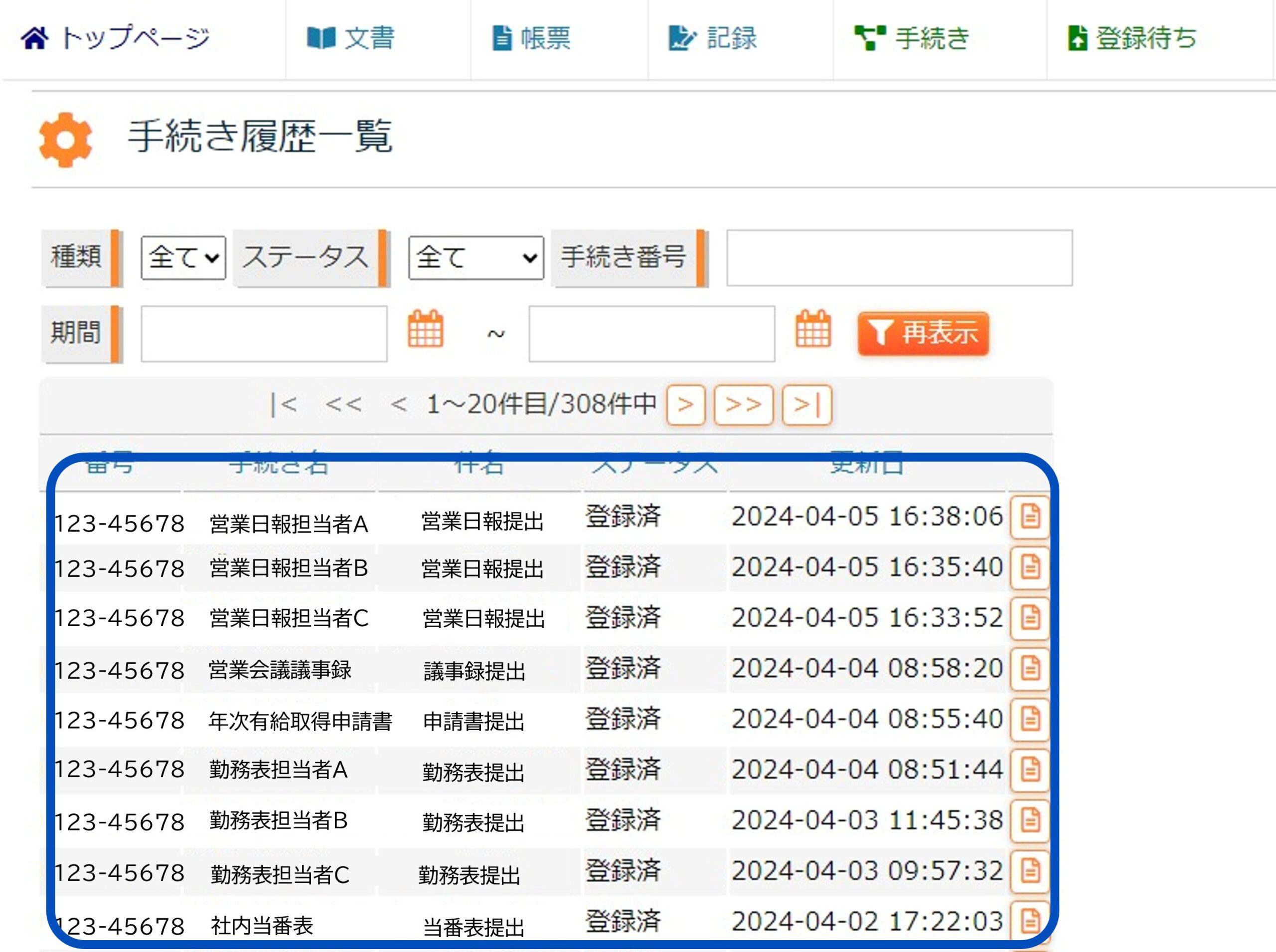Go to トップページ in navigation
The image size is (1276, 952).
point(115,38)
